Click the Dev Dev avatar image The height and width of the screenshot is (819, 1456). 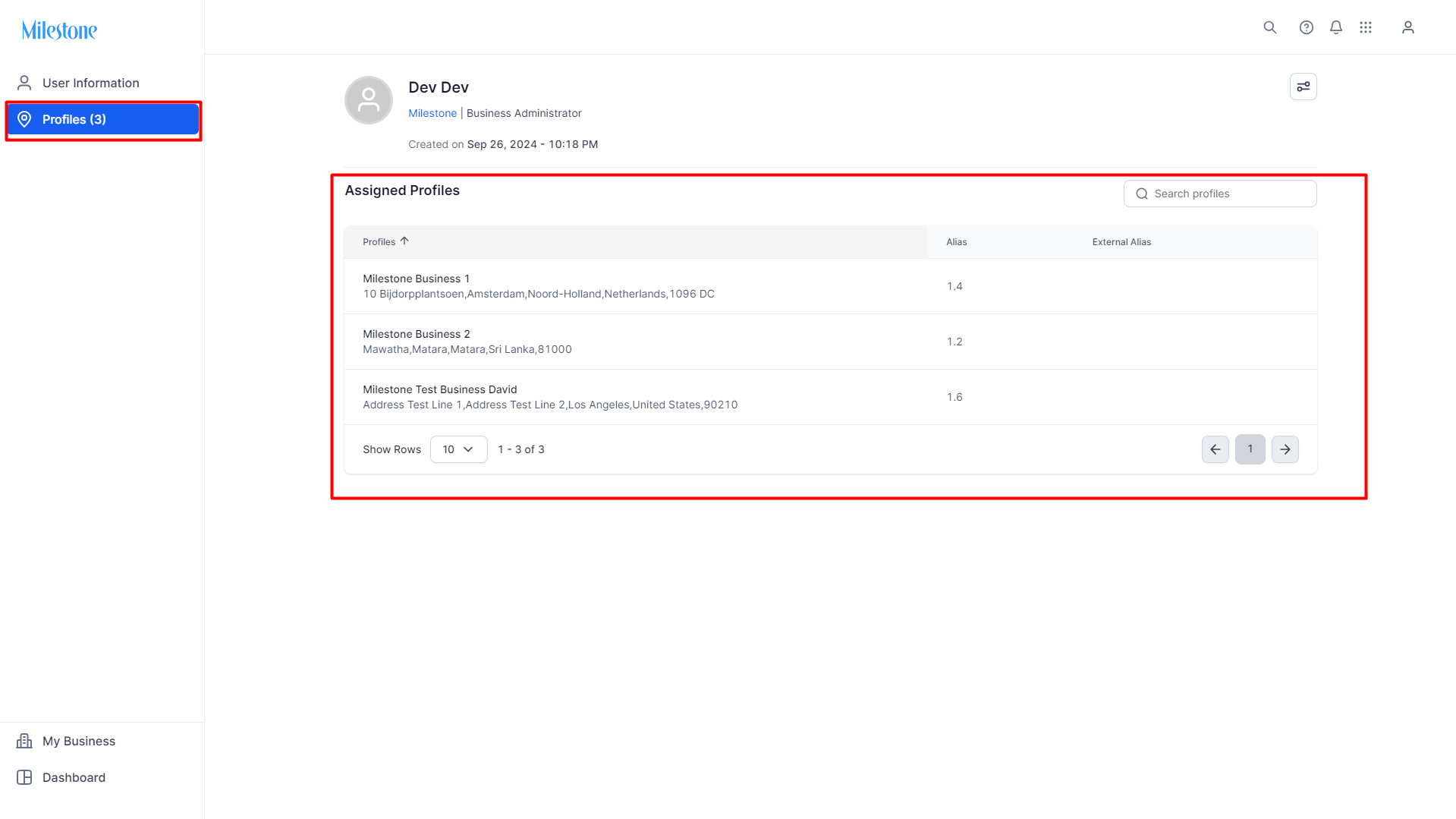point(368,100)
